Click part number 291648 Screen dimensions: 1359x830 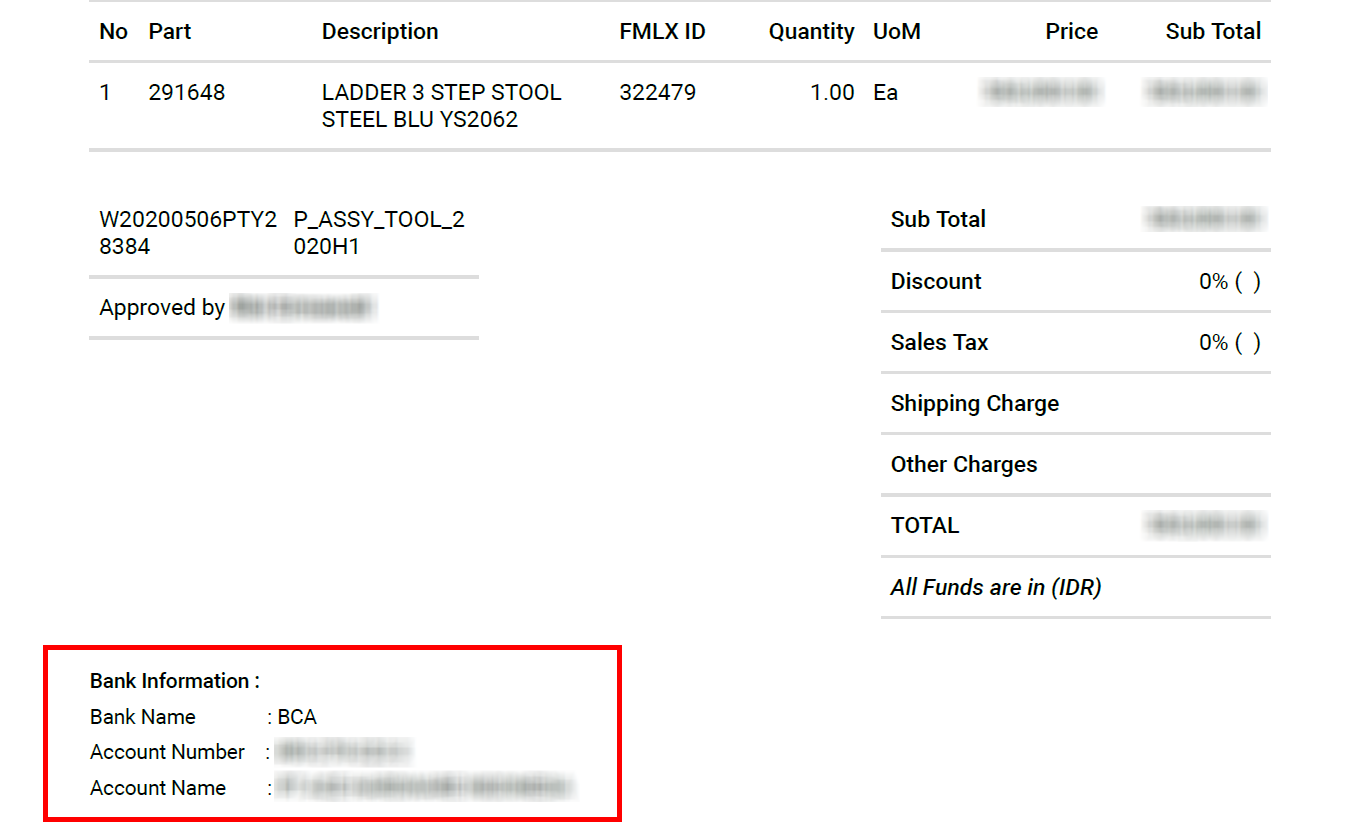tap(187, 93)
